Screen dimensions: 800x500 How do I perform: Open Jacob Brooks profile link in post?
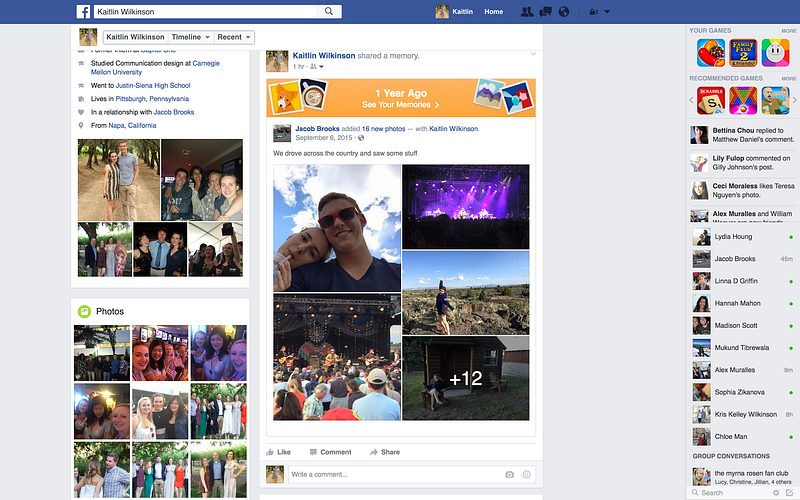[317, 129]
